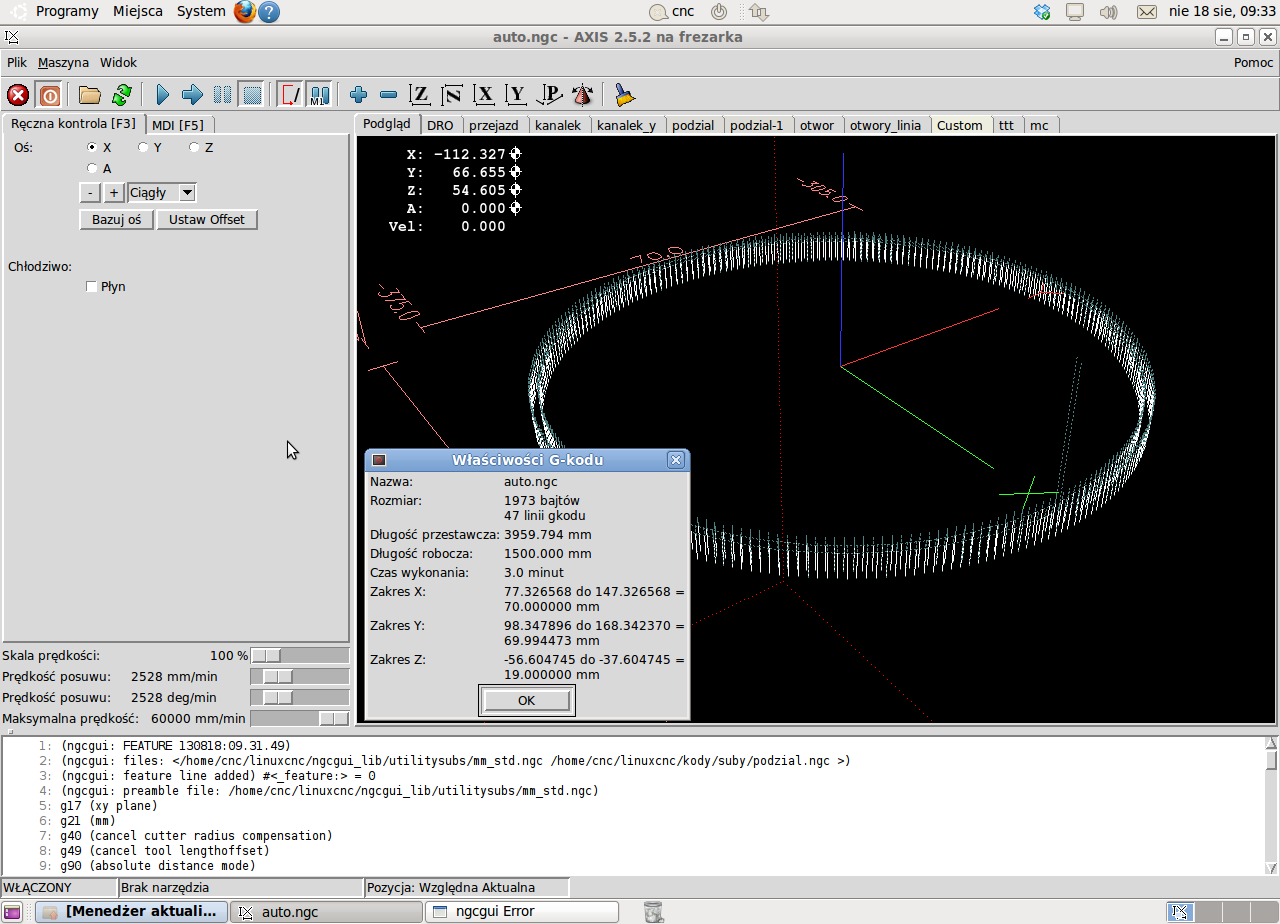Open a G-code file with folder icon
Screen dimensions: 1280x924
coord(90,95)
